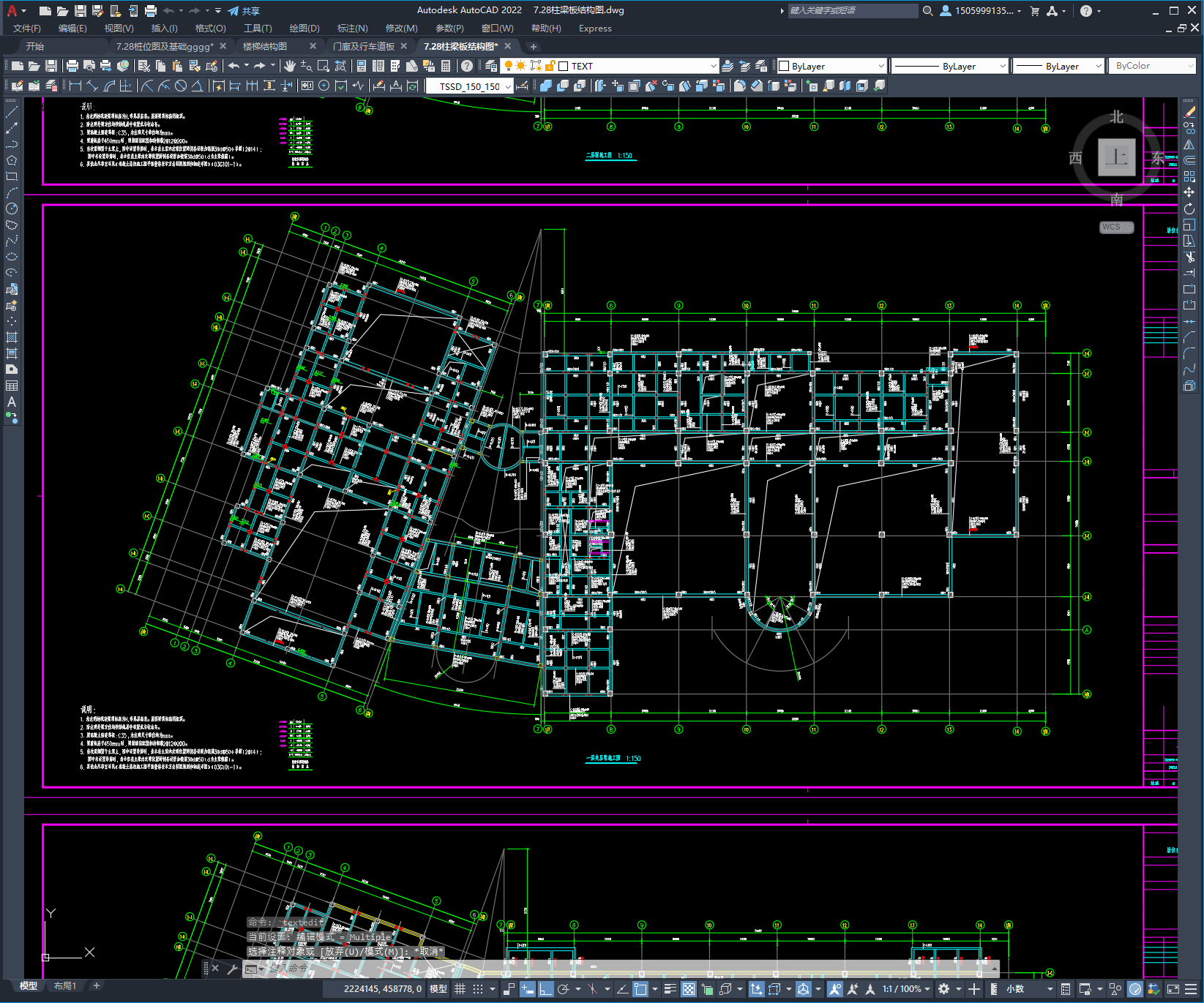Image resolution: width=1204 pixels, height=1003 pixels.
Task: Click the search magnifier in title bar
Action: 927,11
